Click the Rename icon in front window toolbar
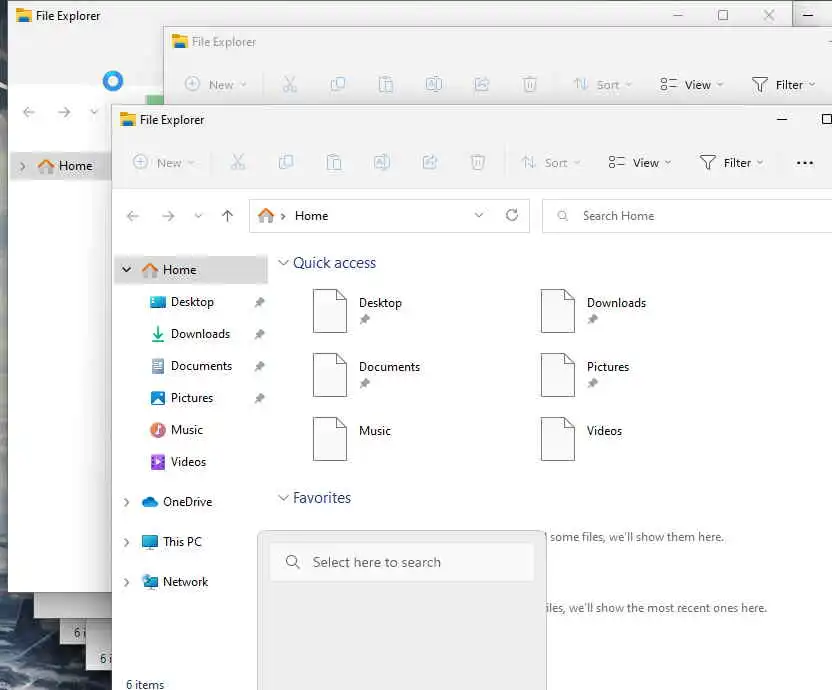The image size is (832, 690). tap(382, 162)
